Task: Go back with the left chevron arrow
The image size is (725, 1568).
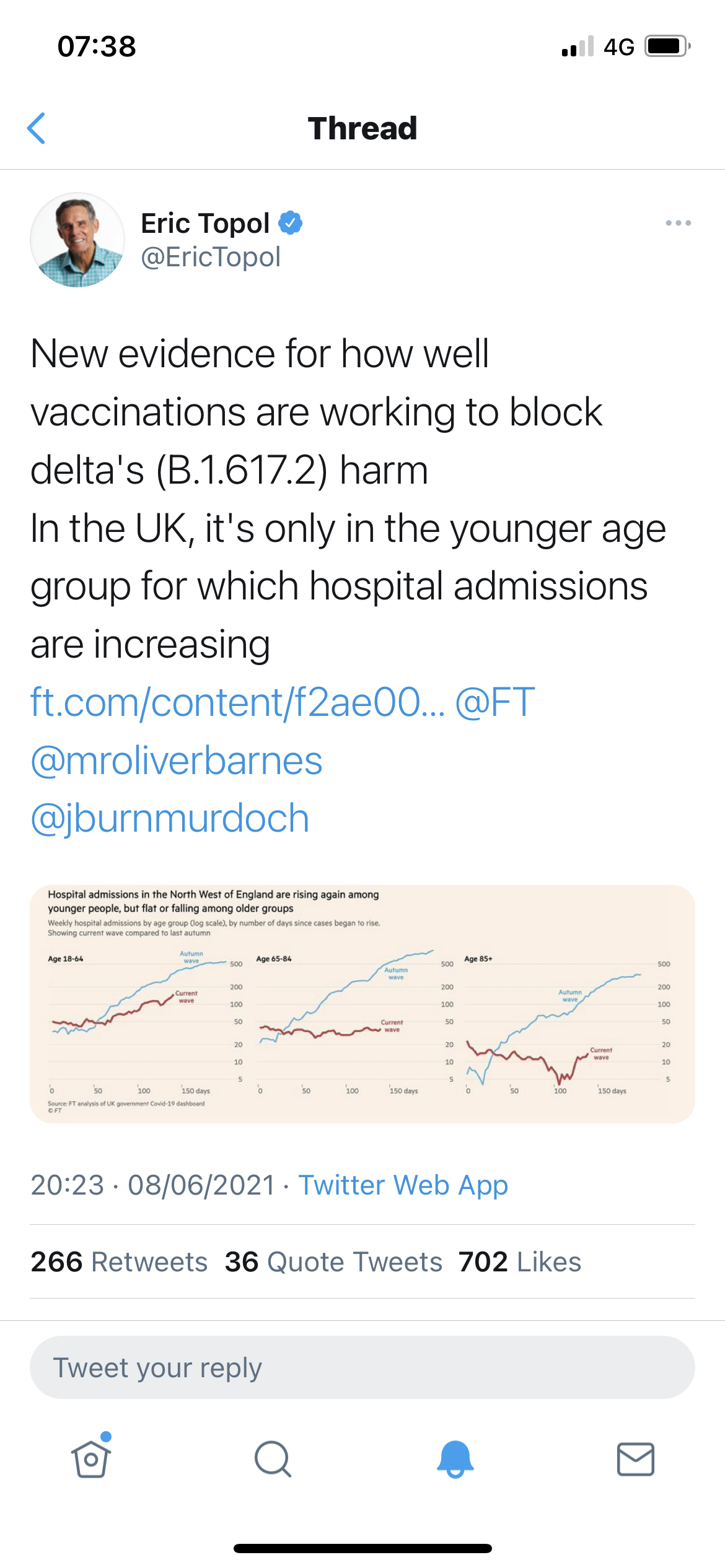Action: (37, 128)
